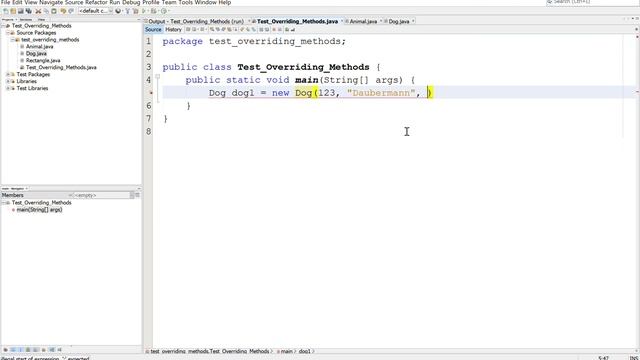Click the error marker on line 5
This screenshot has width=640, height=360.
click(x=151, y=93)
